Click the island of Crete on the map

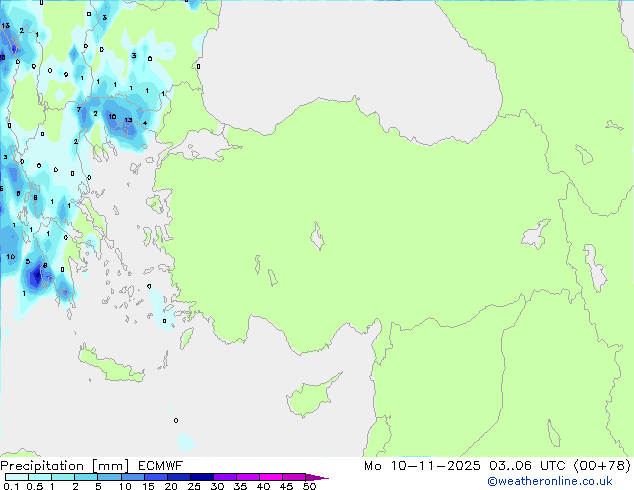109,366
